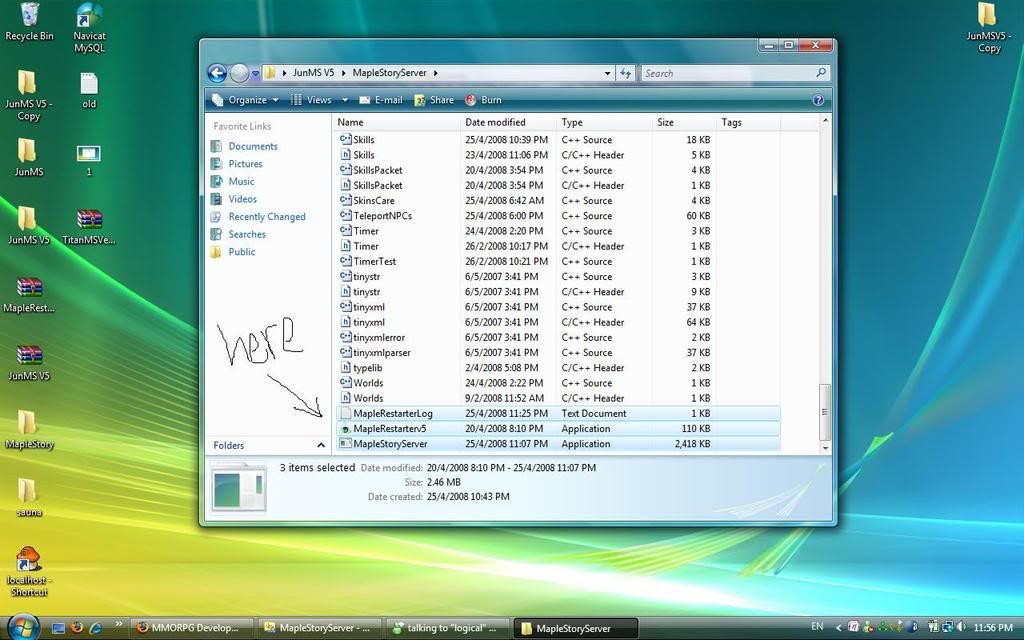This screenshot has height=640, width=1024.
Task: Open Documents in Favorite Links
Action: click(252, 146)
